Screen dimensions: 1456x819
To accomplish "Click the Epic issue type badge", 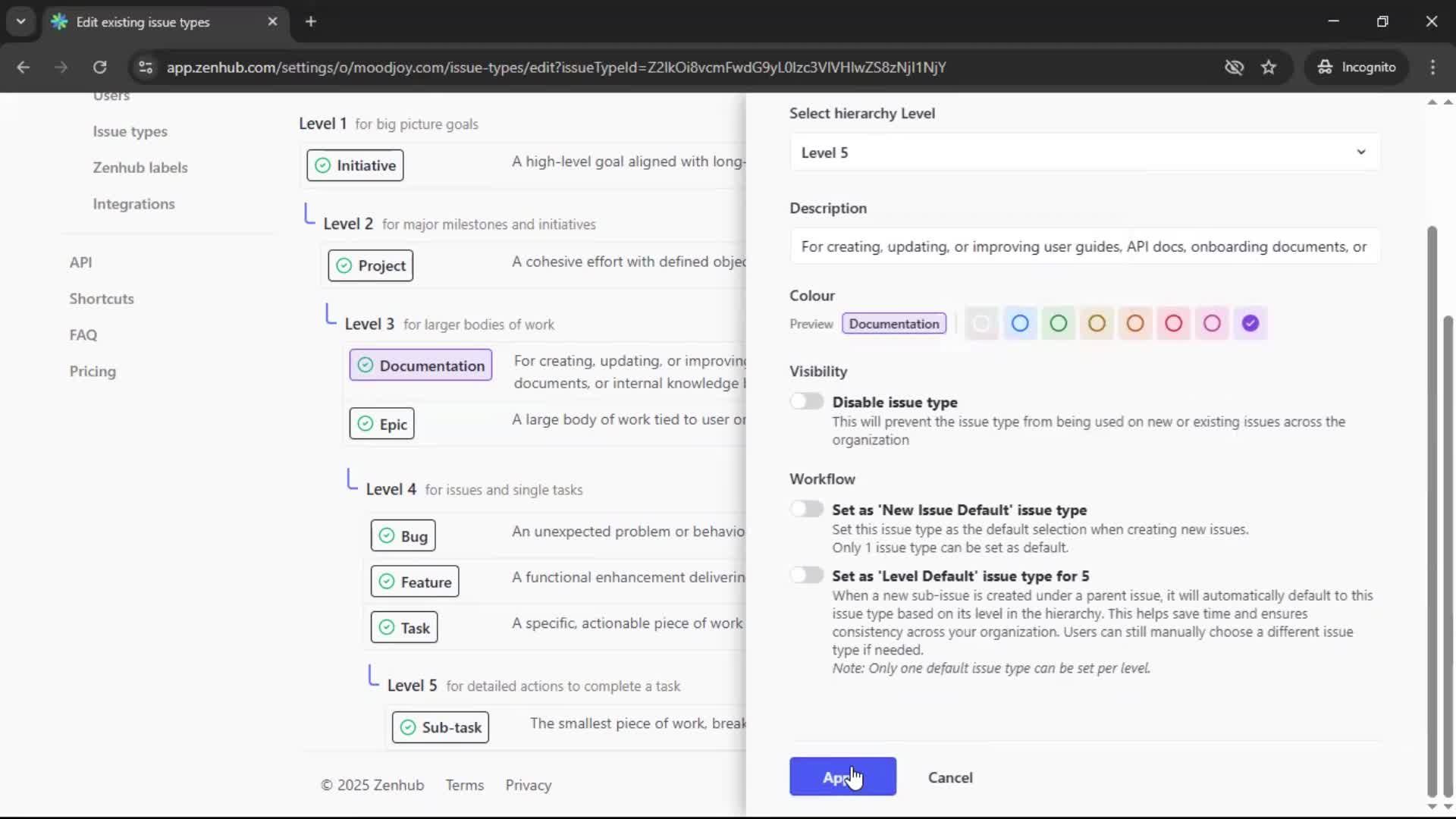I will pyautogui.click(x=381, y=423).
